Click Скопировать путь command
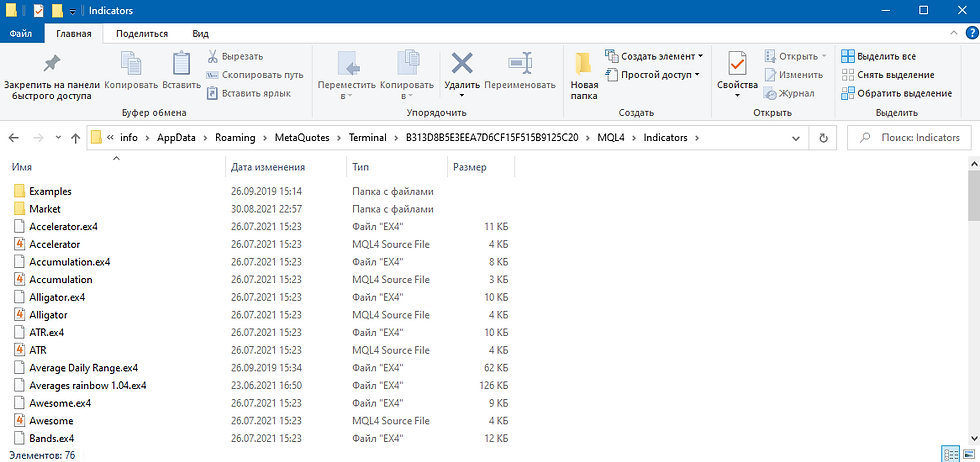Image resolution: width=980 pixels, height=462 pixels. click(x=255, y=75)
